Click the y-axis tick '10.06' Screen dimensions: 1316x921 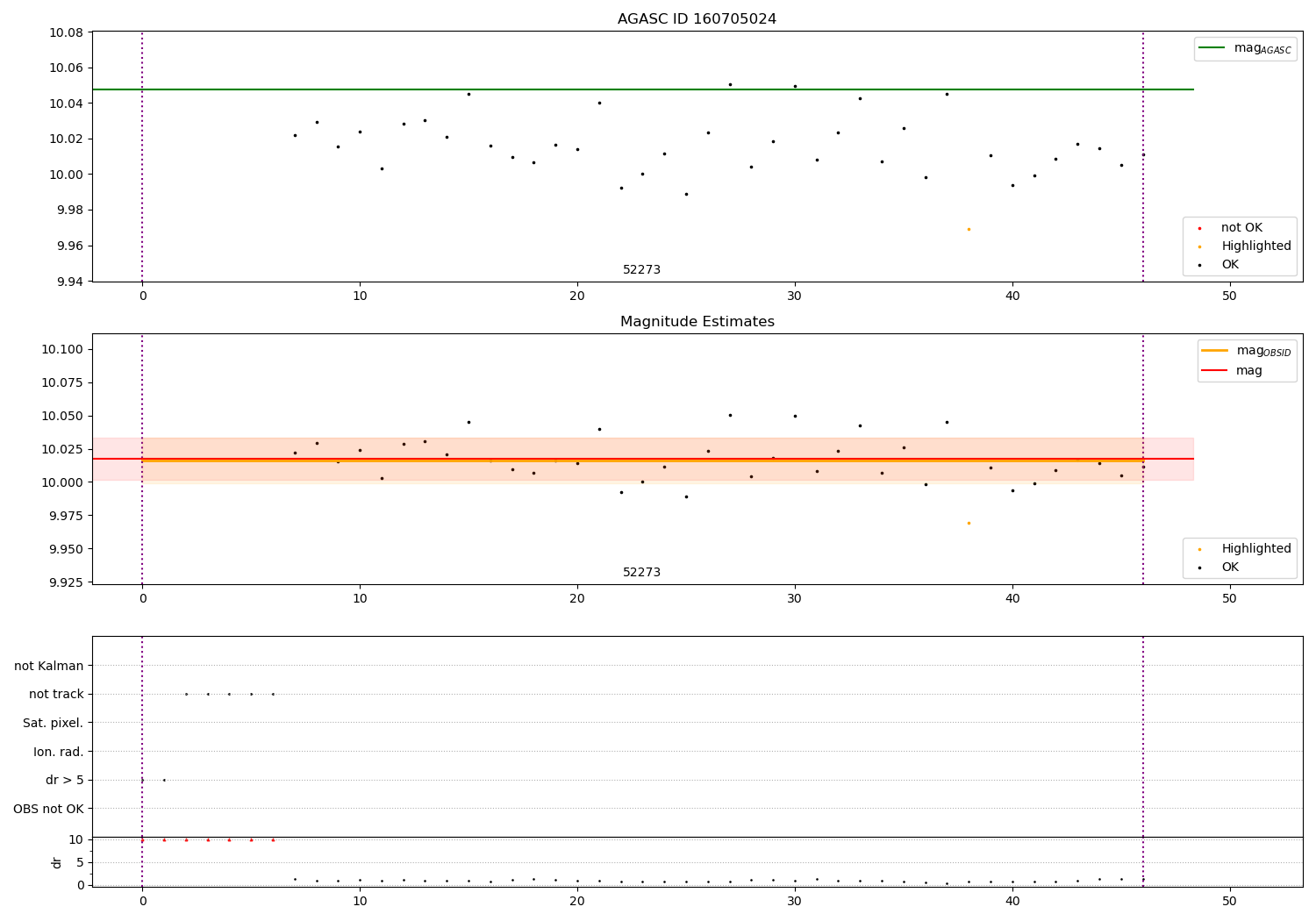[66, 68]
